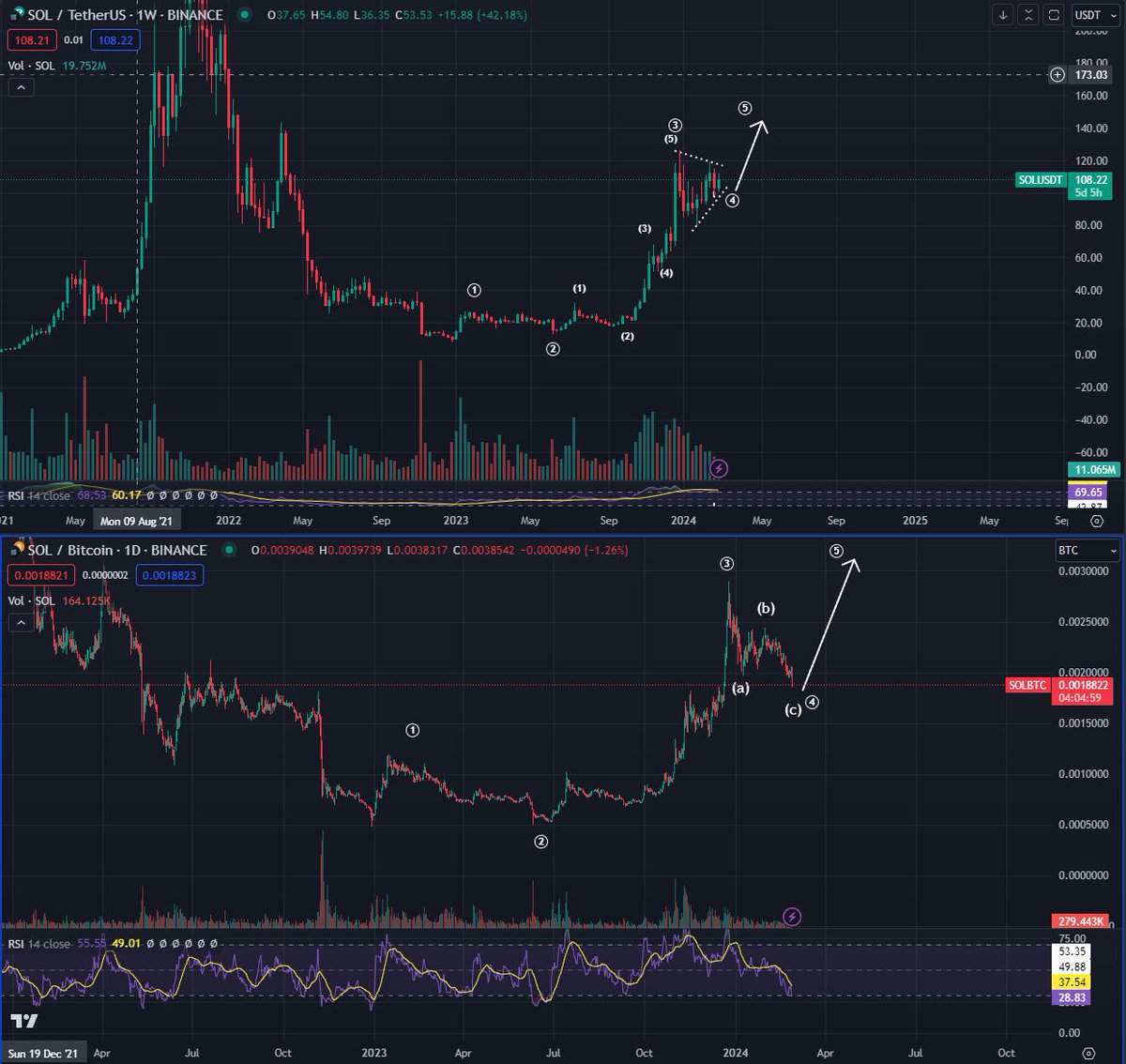Click the red 0.0018821 sell price button
This screenshot has height=1064, width=1126.
click(43, 574)
